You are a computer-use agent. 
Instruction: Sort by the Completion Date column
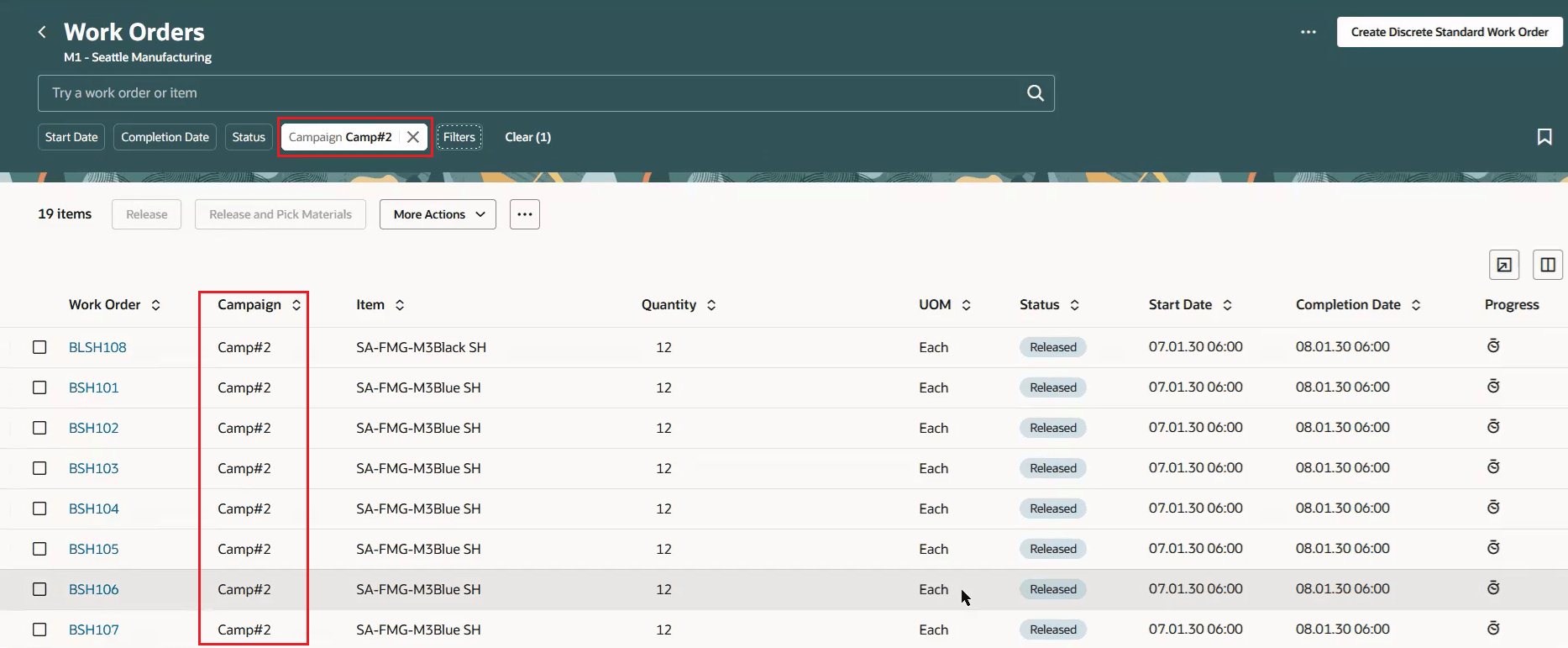click(1416, 305)
